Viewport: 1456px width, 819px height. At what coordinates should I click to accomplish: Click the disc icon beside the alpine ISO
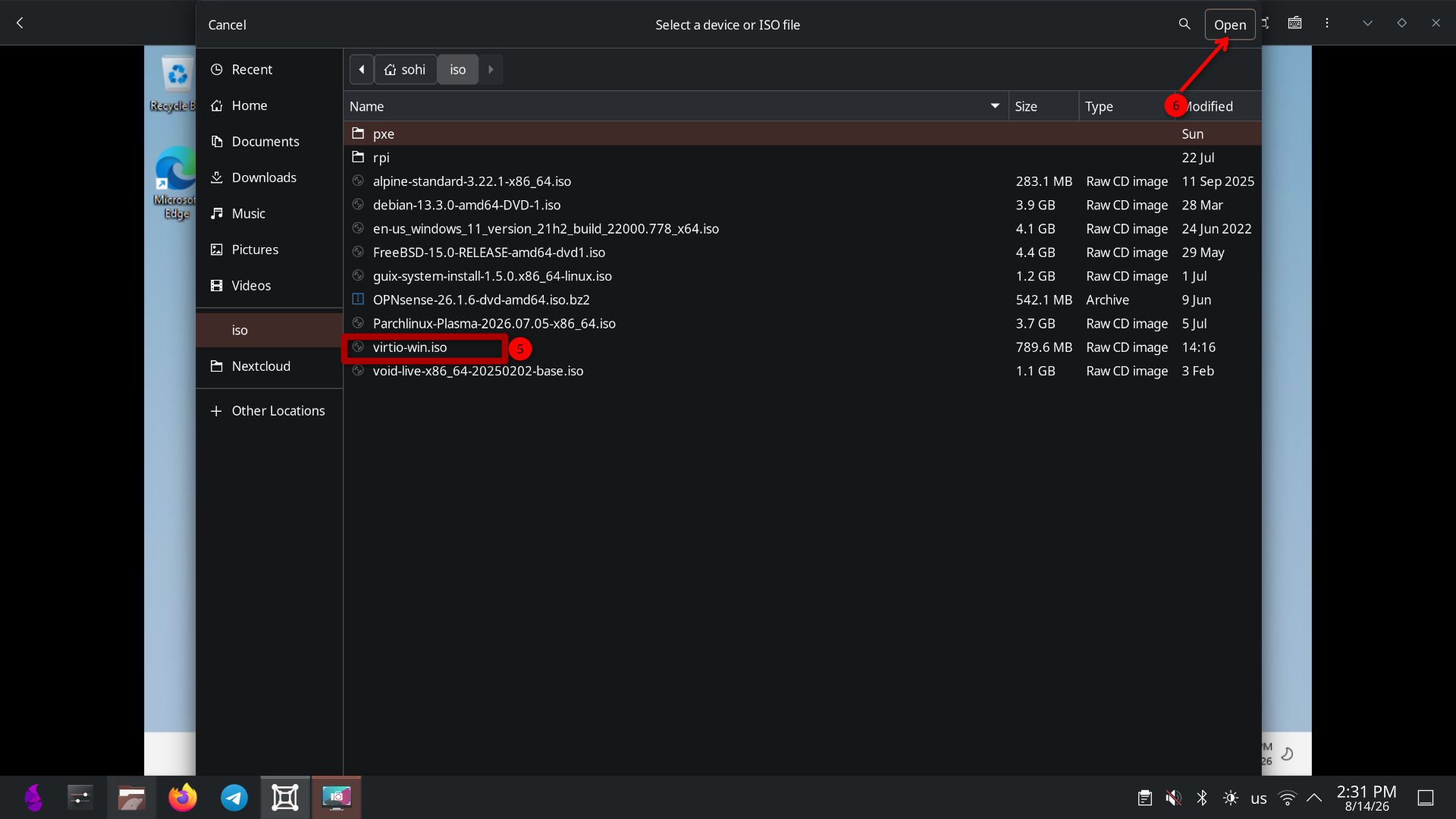click(x=358, y=180)
